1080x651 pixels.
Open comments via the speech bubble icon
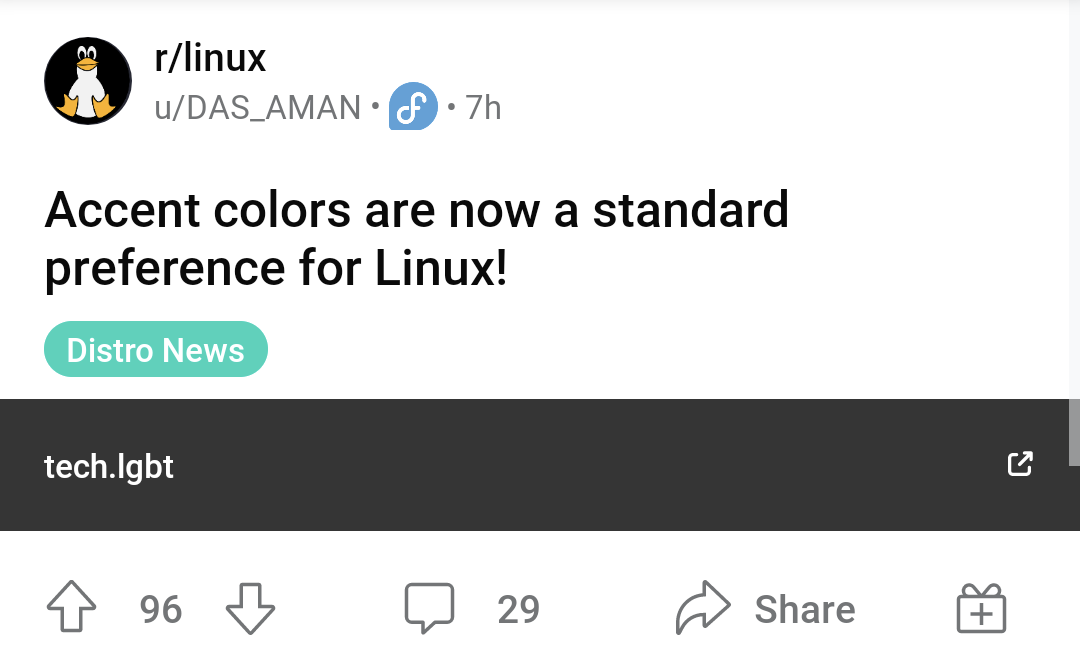pos(429,607)
